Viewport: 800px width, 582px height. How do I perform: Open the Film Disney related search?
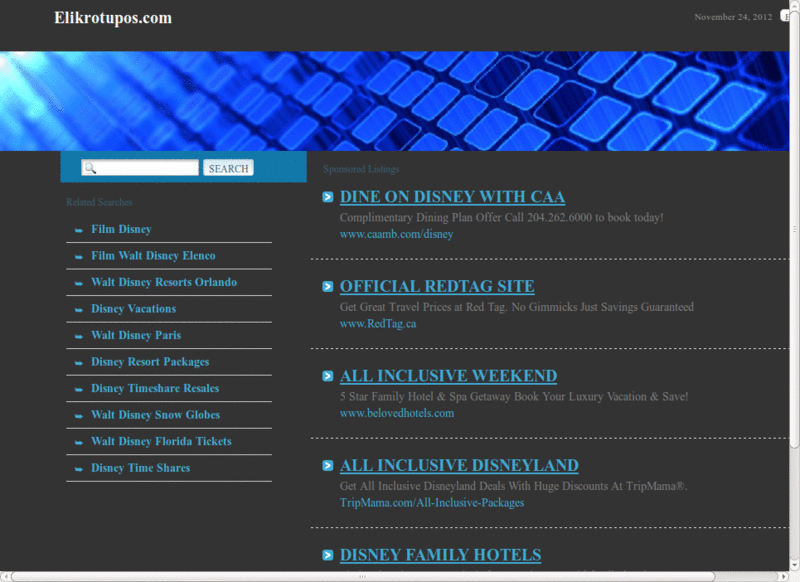coord(121,230)
